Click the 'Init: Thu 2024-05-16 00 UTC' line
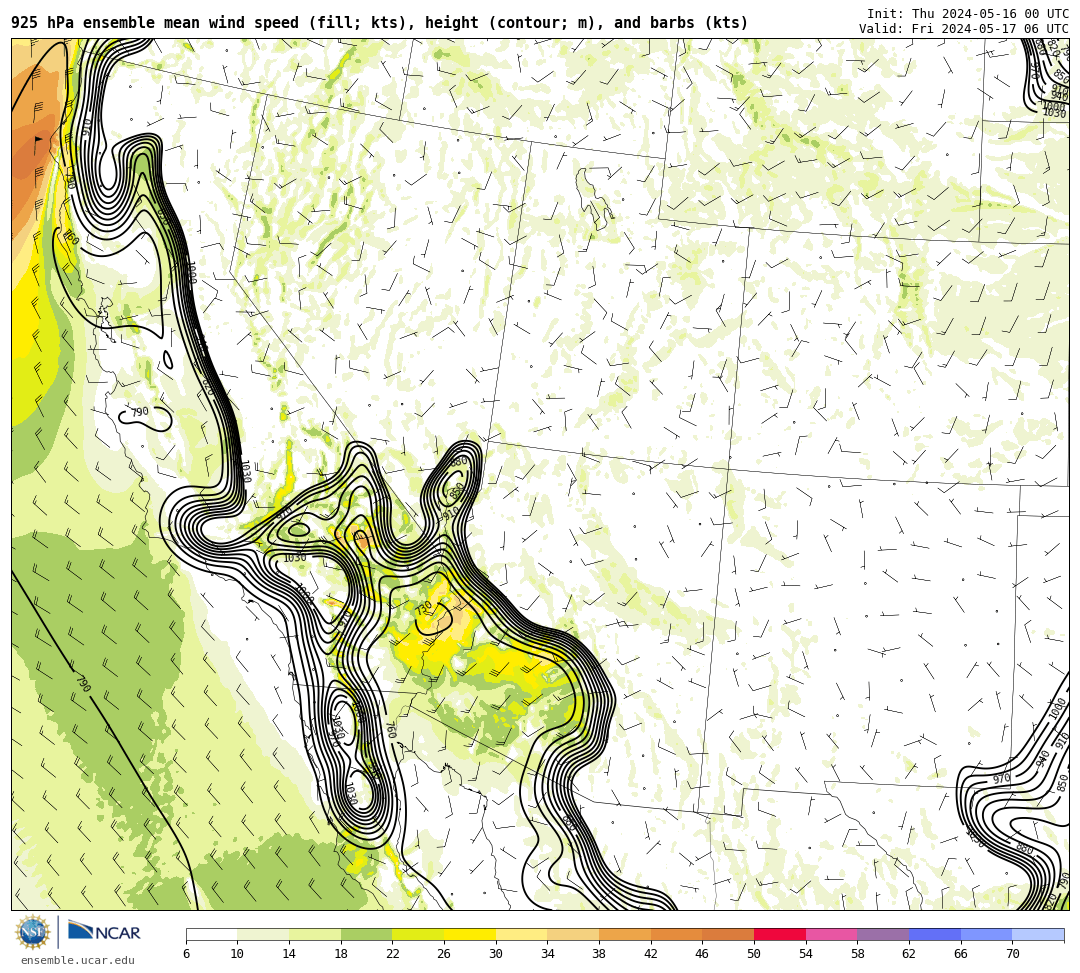The height and width of the screenshot is (973, 1080). 968,14
